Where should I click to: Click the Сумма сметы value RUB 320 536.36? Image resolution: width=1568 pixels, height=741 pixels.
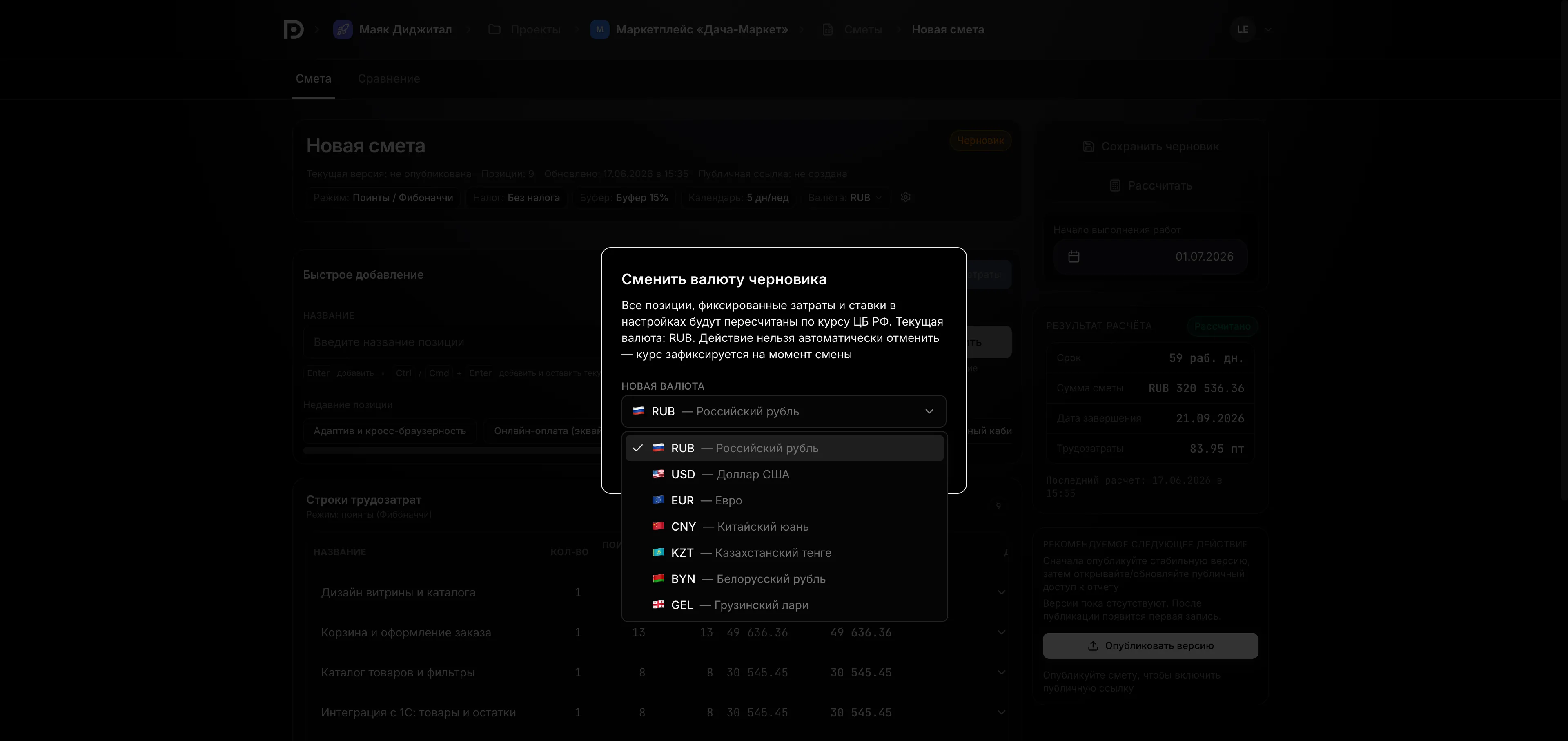pyautogui.click(x=1196, y=388)
